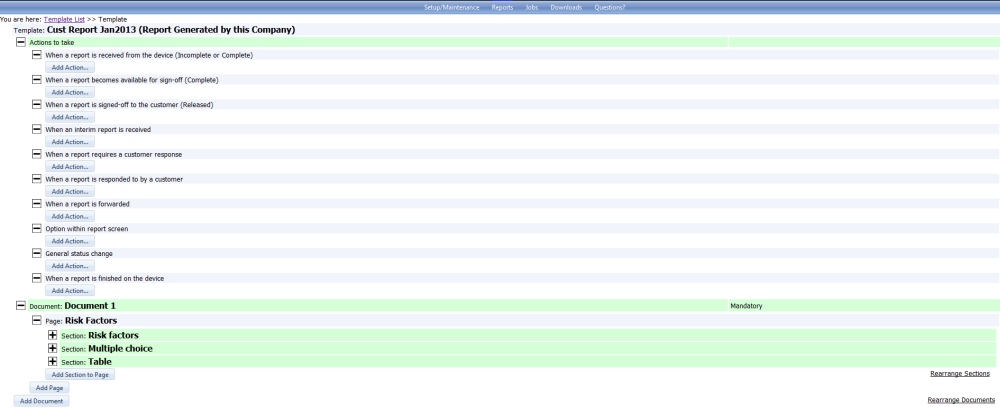Add action under 'Option within report screen'
Image resolution: width=1000 pixels, height=418 pixels.
(x=71, y=241)
